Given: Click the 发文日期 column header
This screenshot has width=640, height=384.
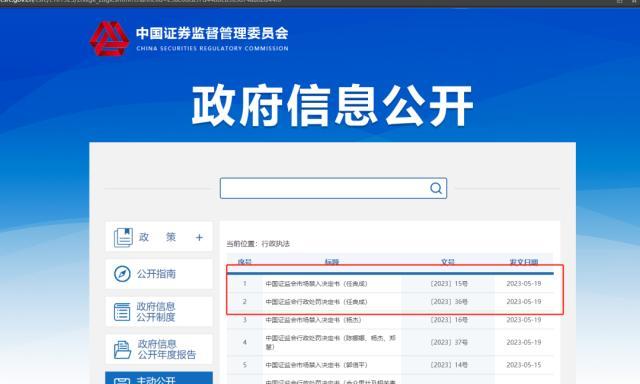Looking at the screenshot, I should [524, 262].
